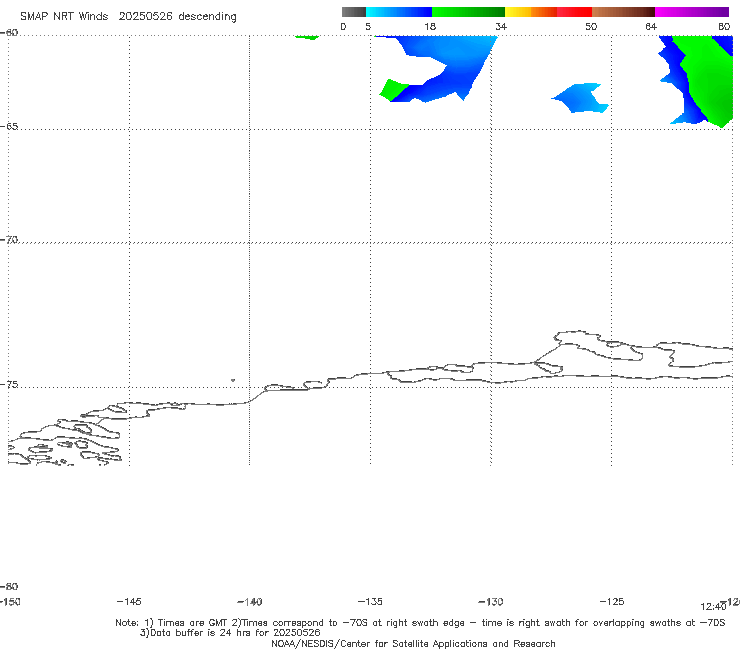Image resolution: width=740 pixels, height=650 pixels.
Task: Click the longitude label '-135'
Action: click(370, 601)
